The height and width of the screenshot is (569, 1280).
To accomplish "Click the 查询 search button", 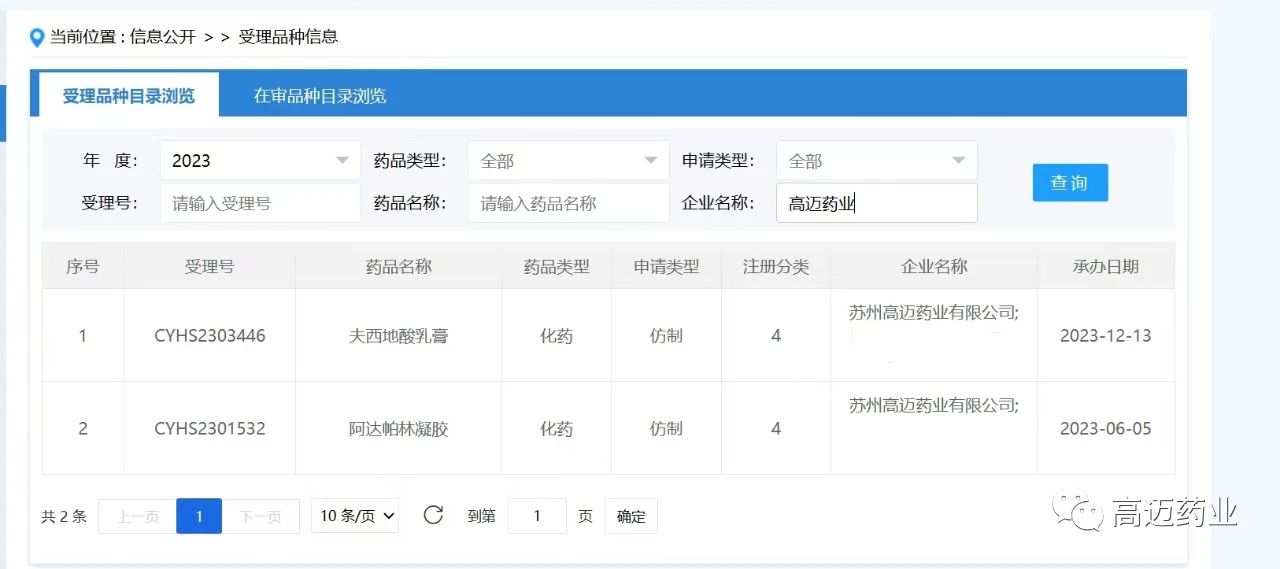I will pos(1069,183).
